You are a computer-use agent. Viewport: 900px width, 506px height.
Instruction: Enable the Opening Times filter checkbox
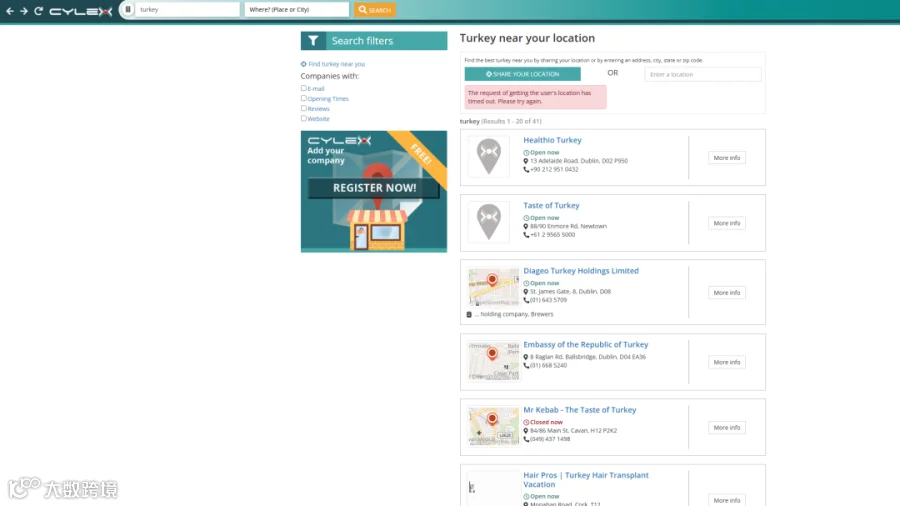point(304,98)
